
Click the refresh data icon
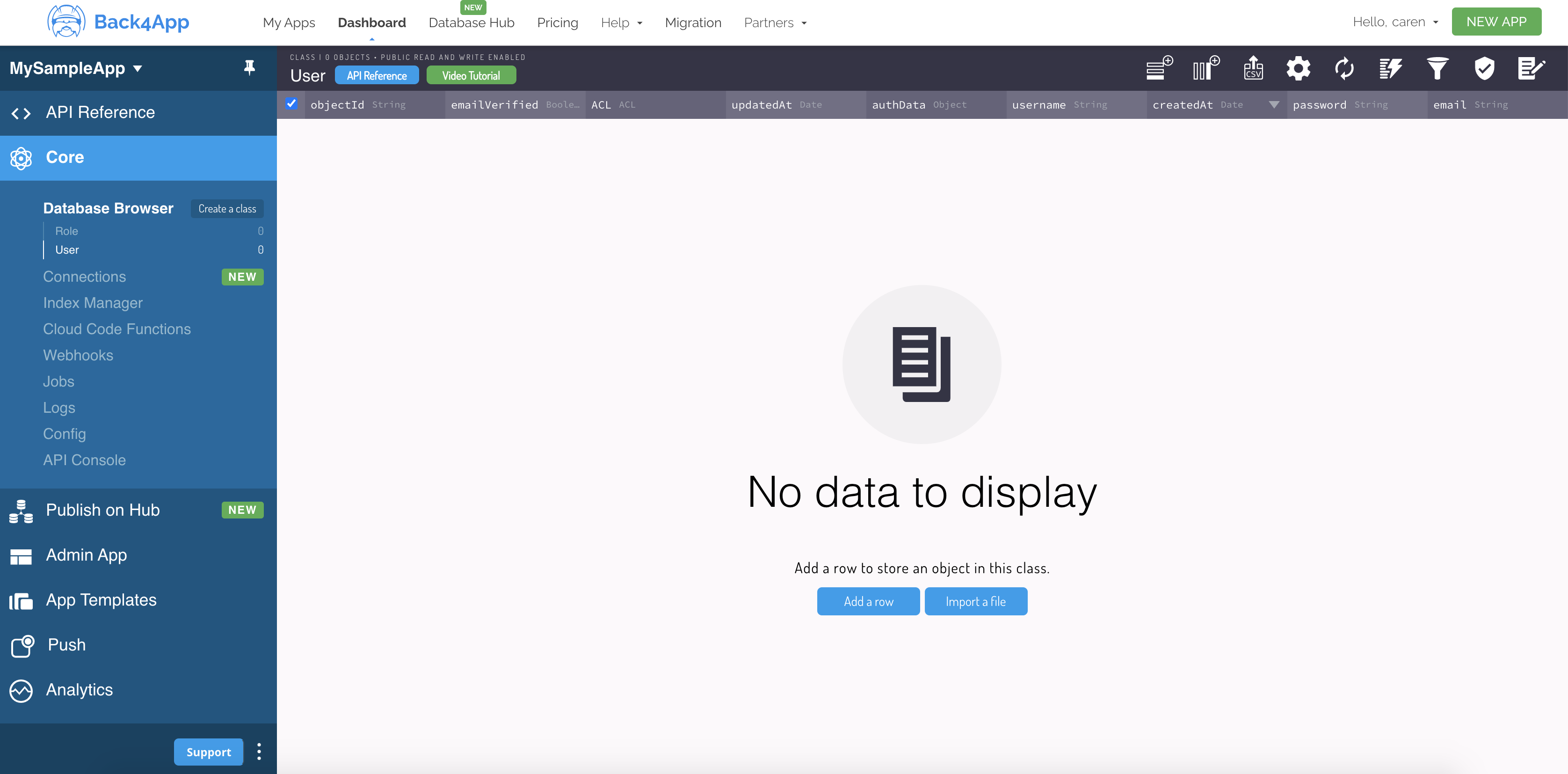1344,68
